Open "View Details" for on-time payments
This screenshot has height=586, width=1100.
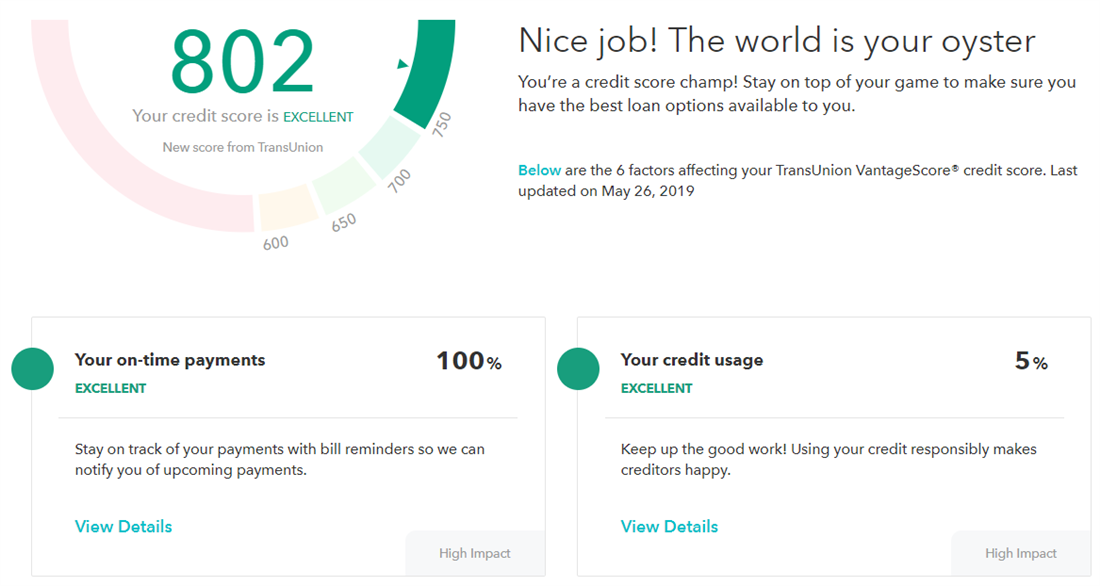[x=123, y=526]
